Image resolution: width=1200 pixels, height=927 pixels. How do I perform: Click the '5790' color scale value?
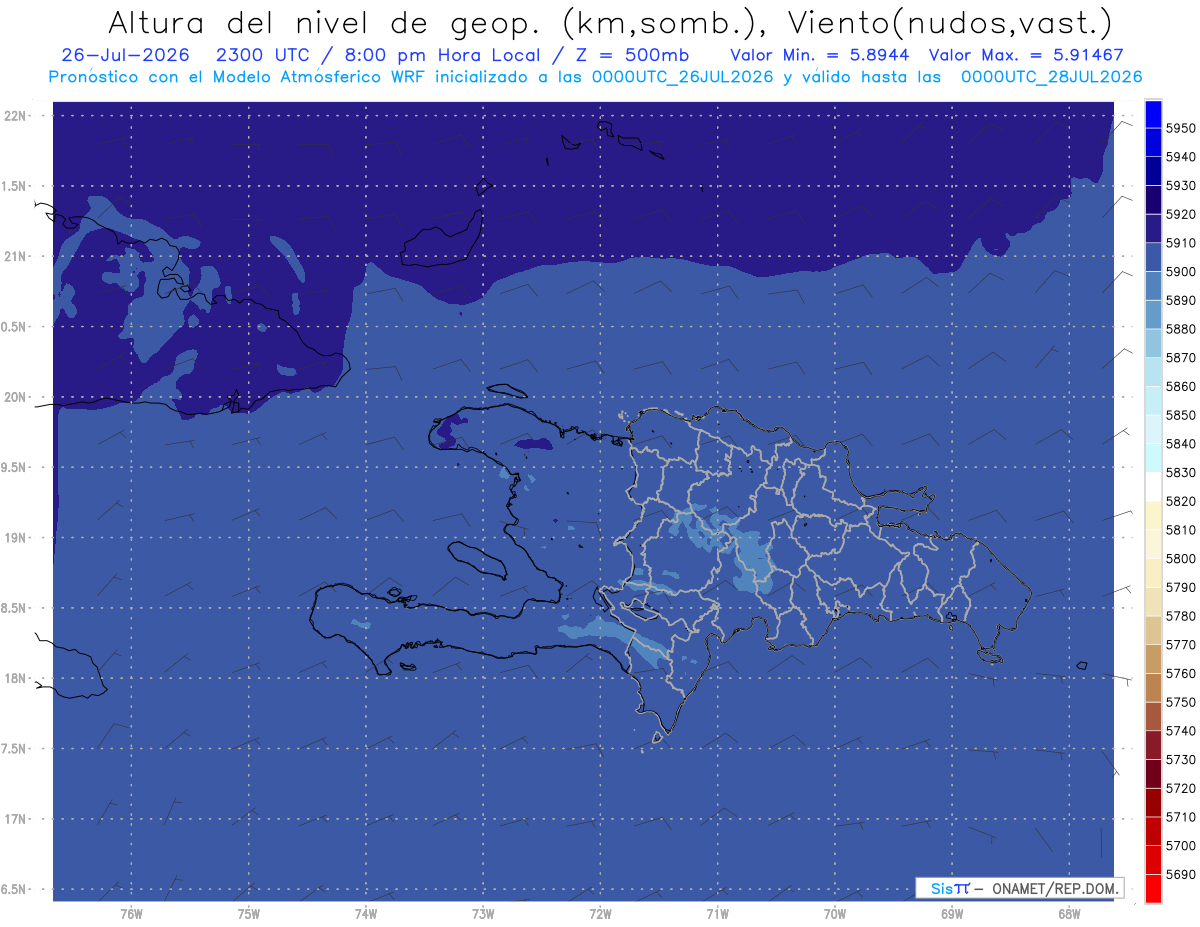(1181, 588)
